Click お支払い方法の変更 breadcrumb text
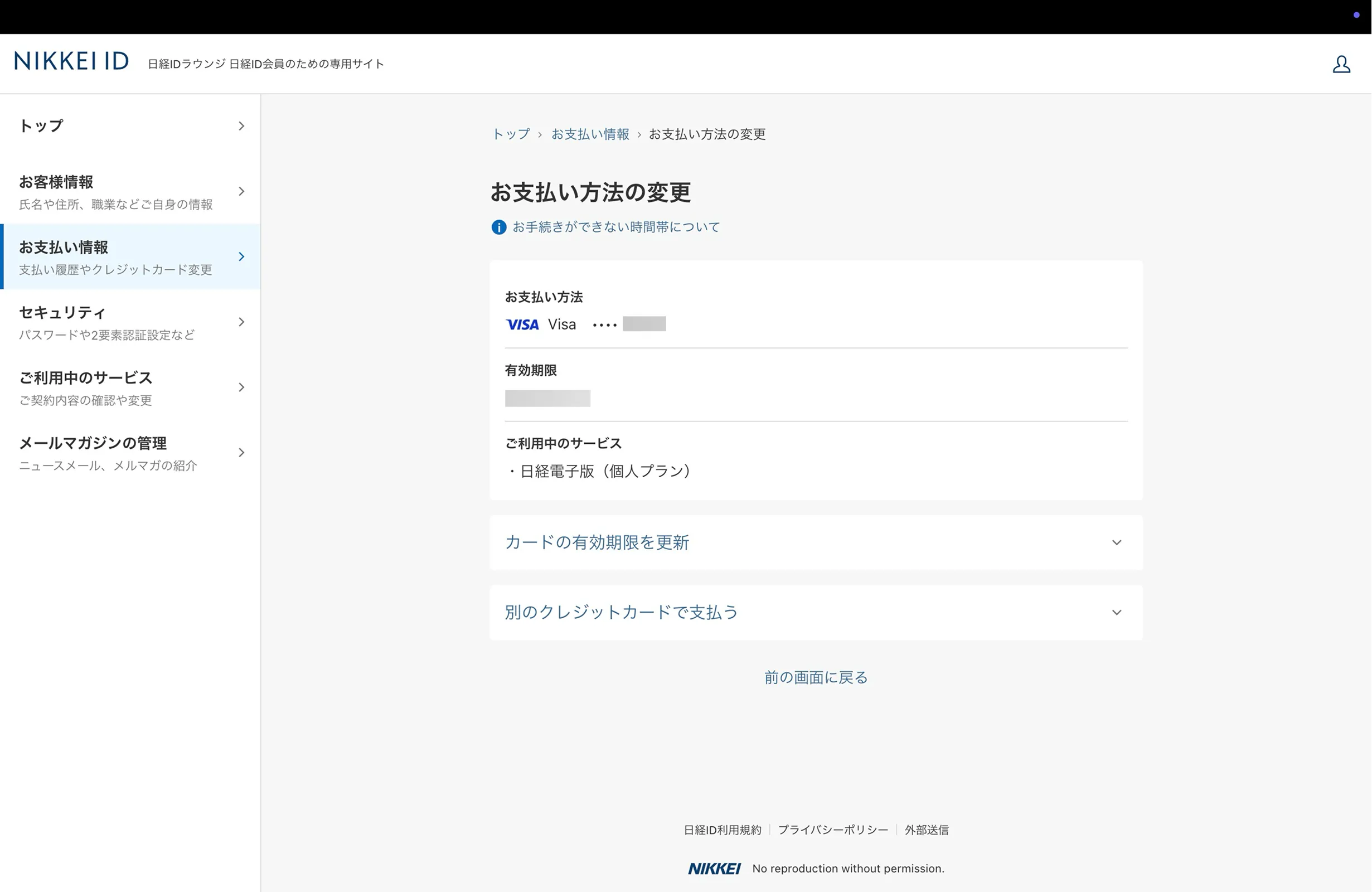 click(x=707, y=134)
